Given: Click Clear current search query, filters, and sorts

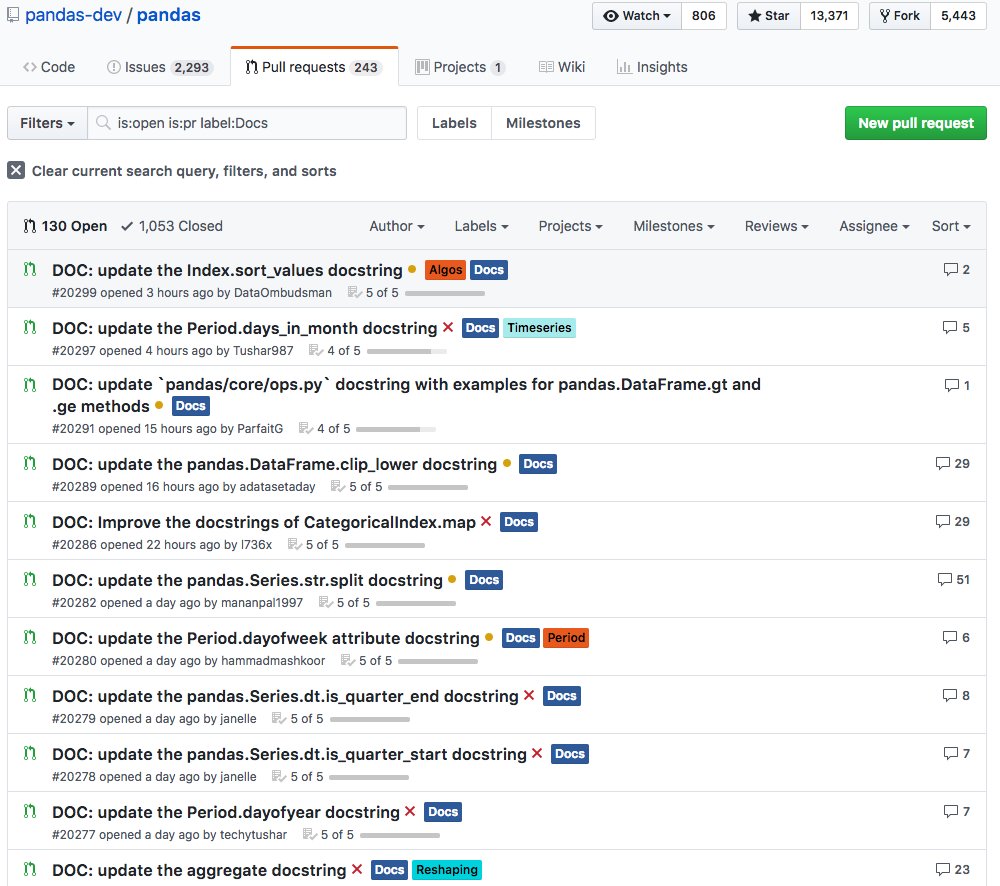Looking at the screenshot, I should pos(184,171).
